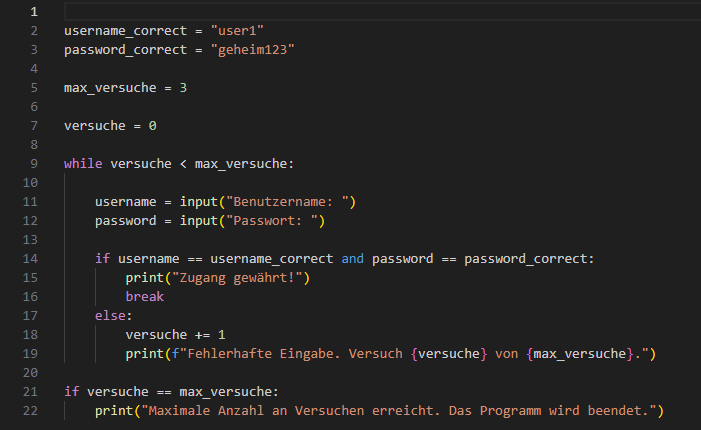Click the 'and' operator on line 14
The width and height of the screenshot is (701, 430).
pyautogui.click(x=352, y=258)
